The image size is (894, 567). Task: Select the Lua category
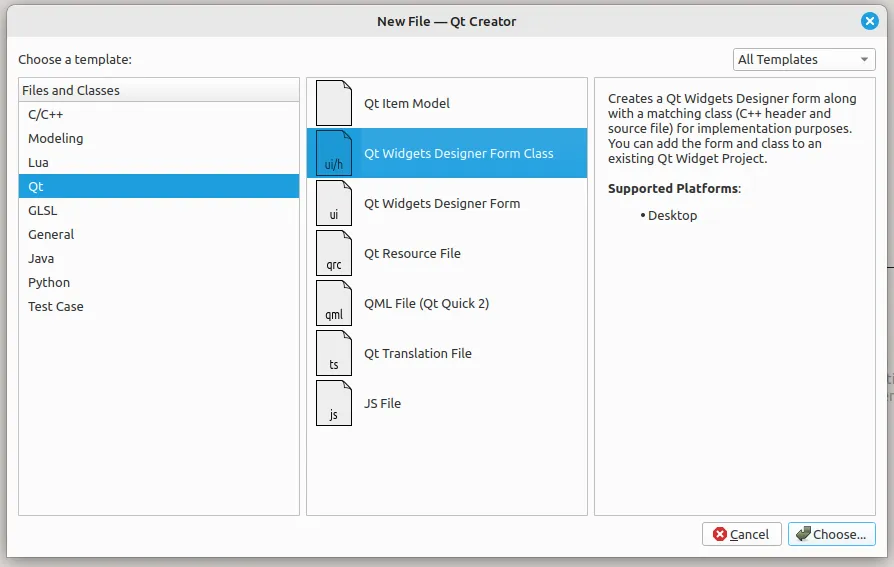pos(159,162)
